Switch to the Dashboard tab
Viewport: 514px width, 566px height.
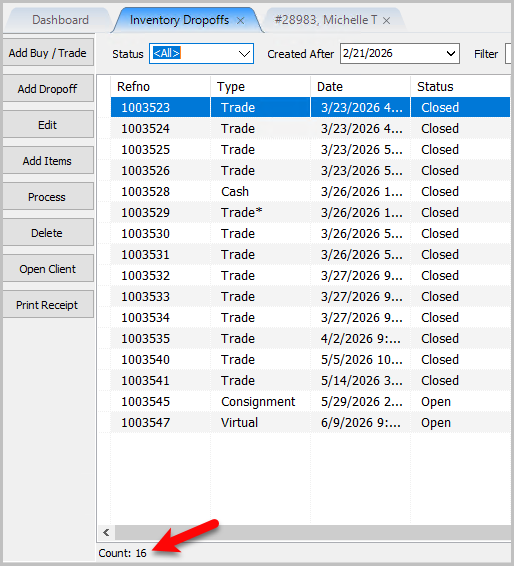(x=60, y=20)
